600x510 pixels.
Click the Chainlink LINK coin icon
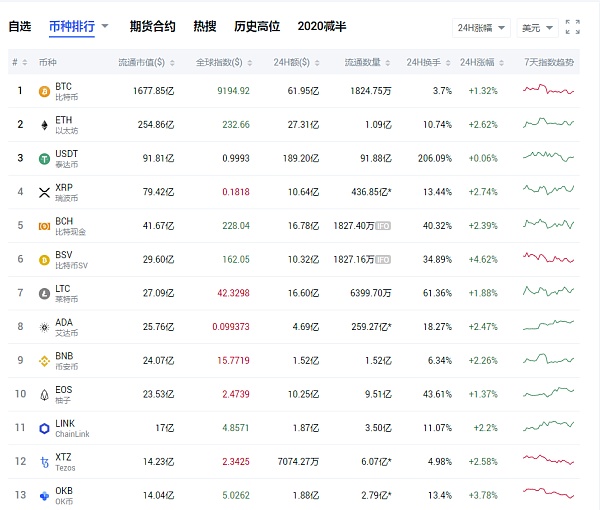point(44,428)
